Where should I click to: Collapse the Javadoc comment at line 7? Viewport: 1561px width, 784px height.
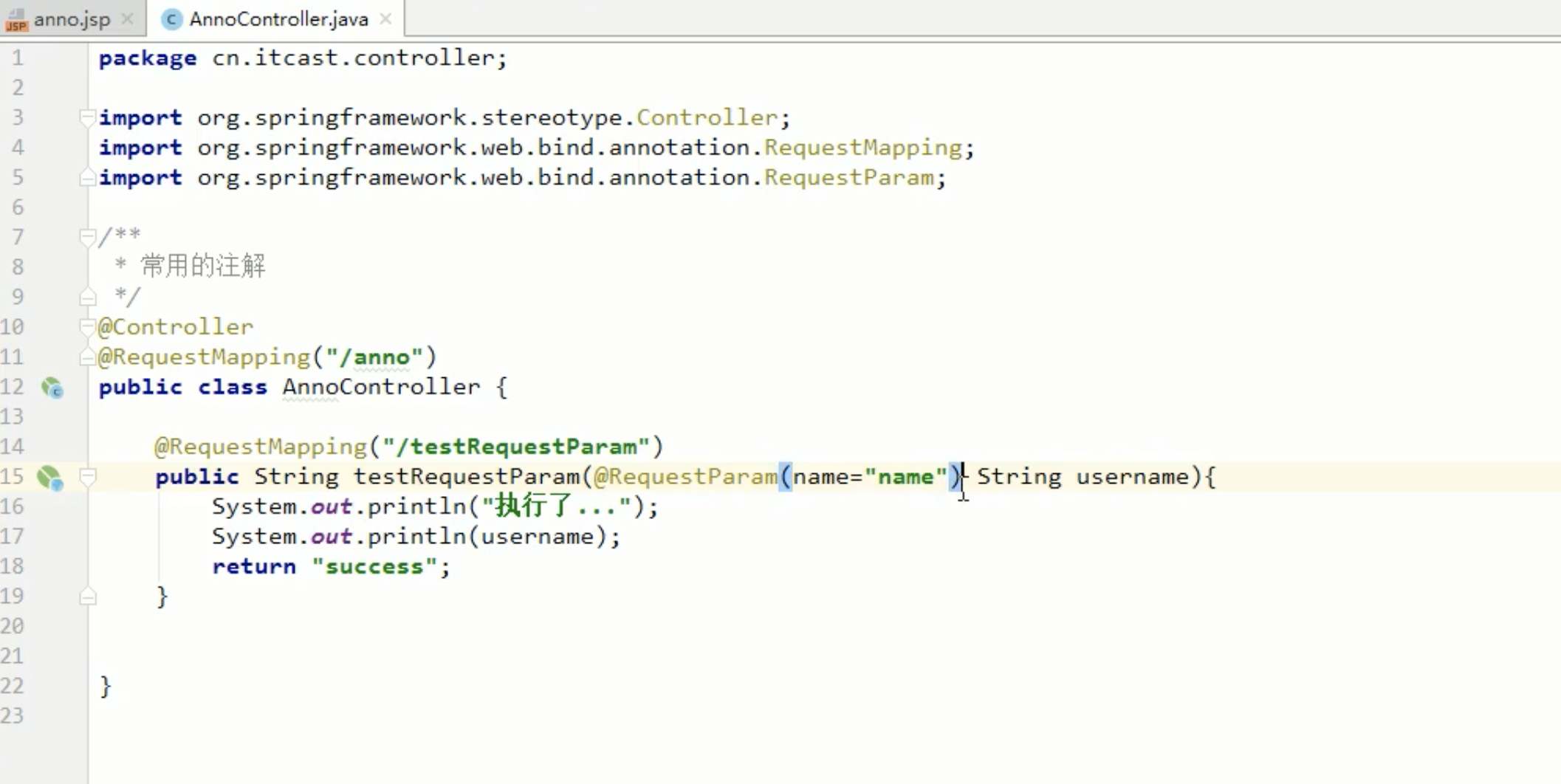coord(88,237)
